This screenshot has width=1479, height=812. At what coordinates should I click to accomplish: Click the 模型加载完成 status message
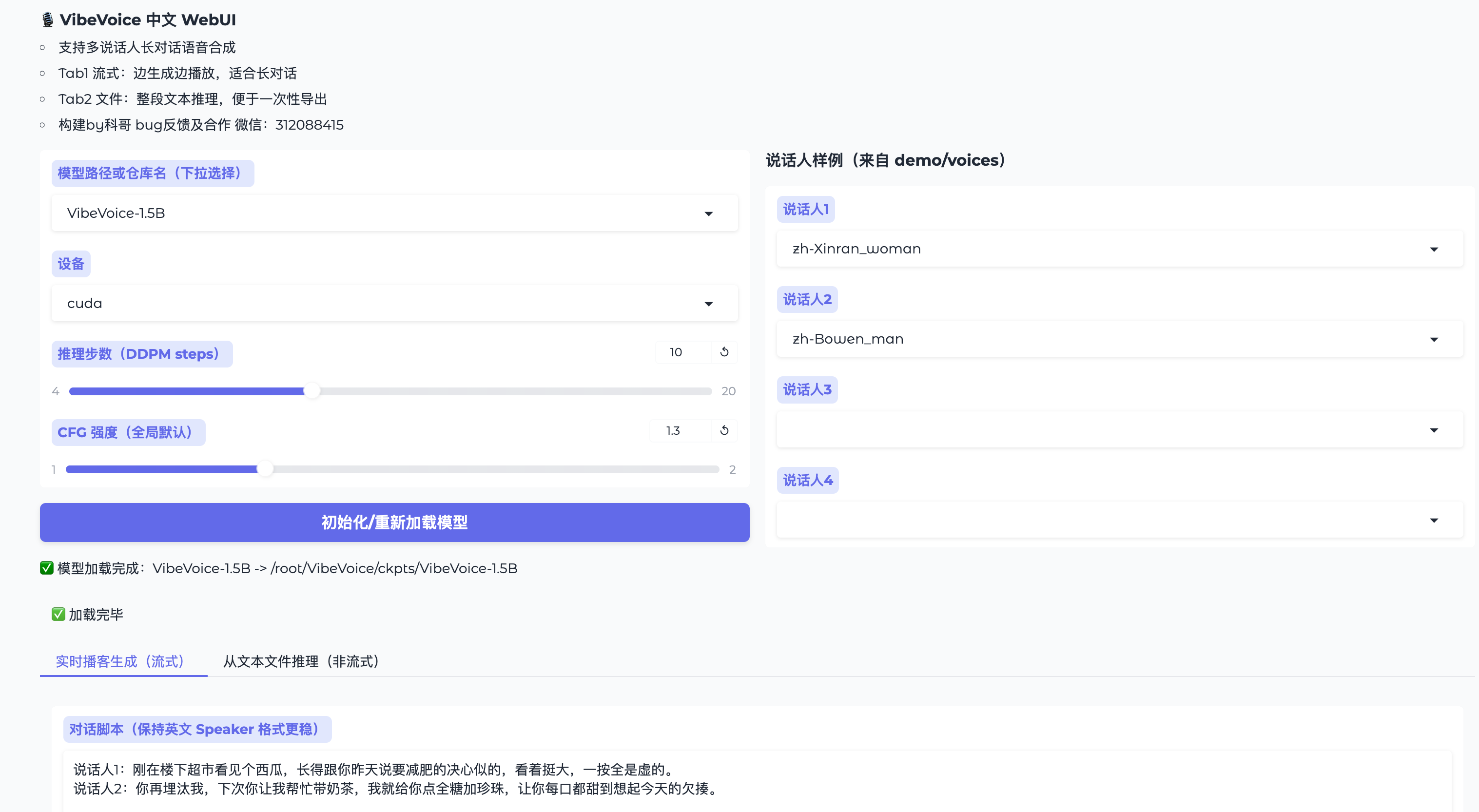[279, 568]
